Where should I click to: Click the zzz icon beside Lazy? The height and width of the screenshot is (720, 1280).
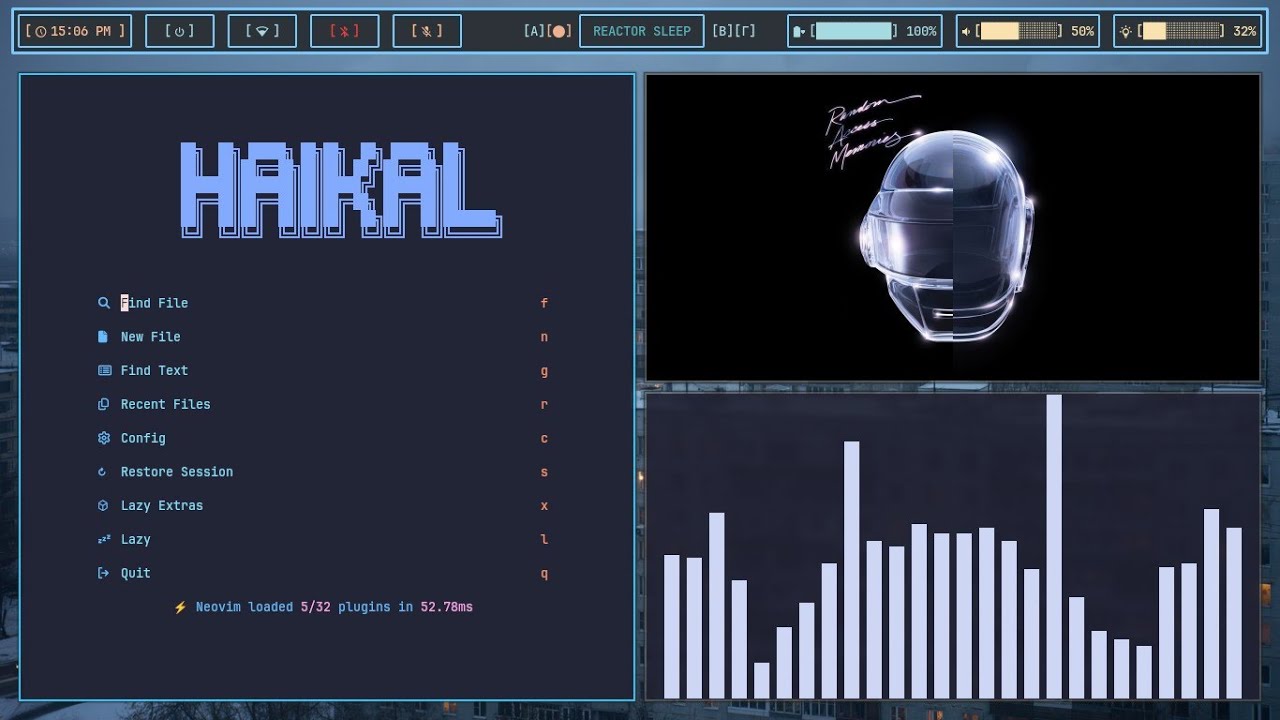104,539
